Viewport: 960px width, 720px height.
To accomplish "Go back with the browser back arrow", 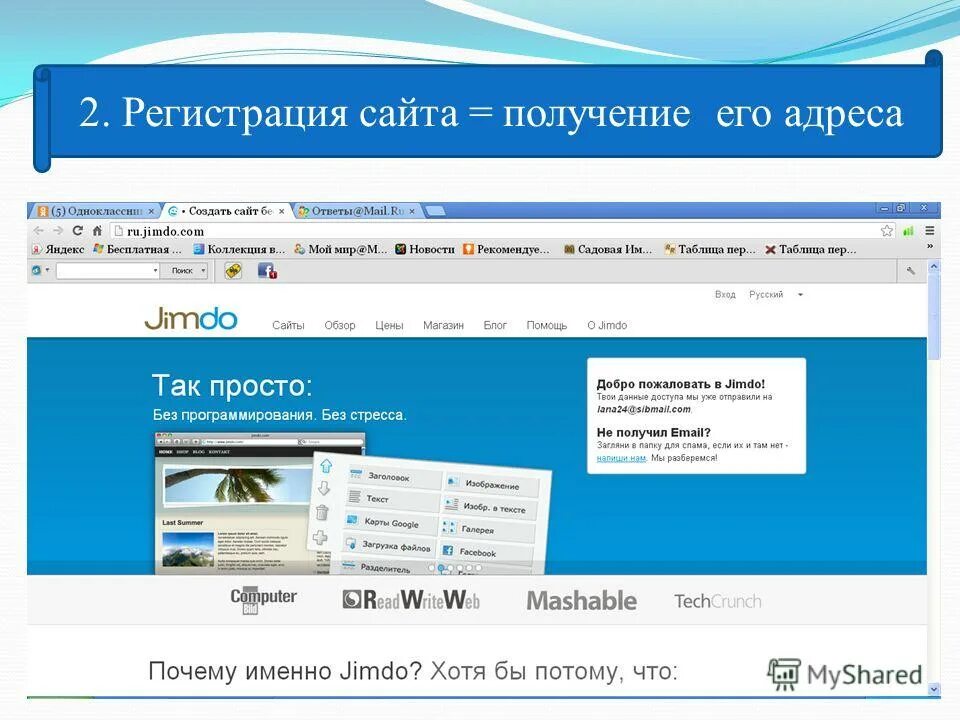I will pos(39,231).
